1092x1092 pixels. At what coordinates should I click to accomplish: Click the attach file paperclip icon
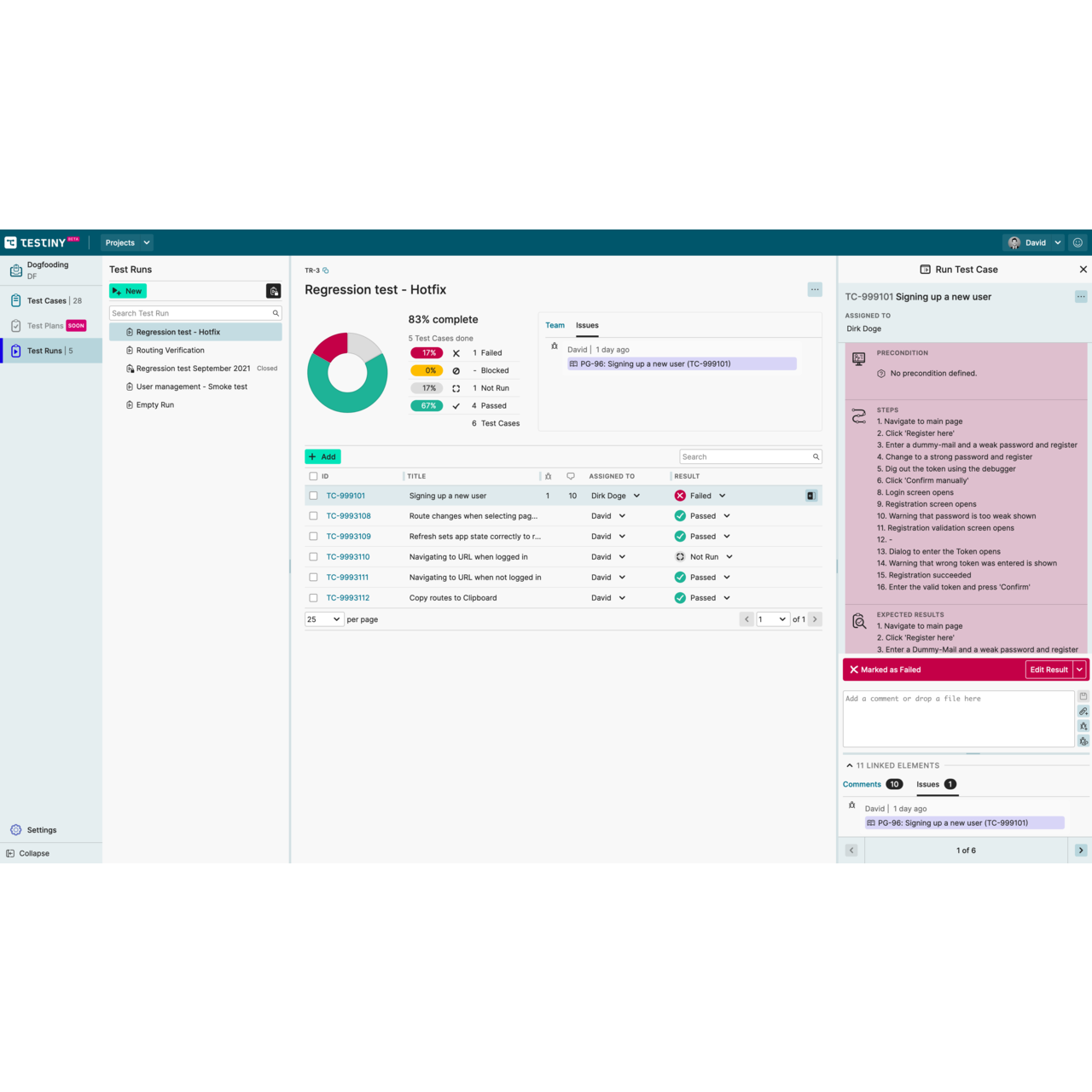click(1083, 712)
